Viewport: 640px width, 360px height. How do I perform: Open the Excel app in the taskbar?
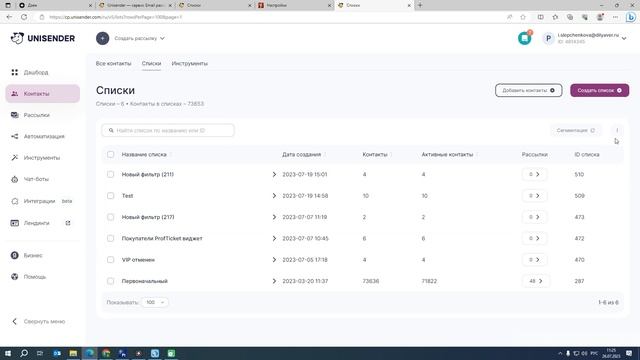(171, 353)
